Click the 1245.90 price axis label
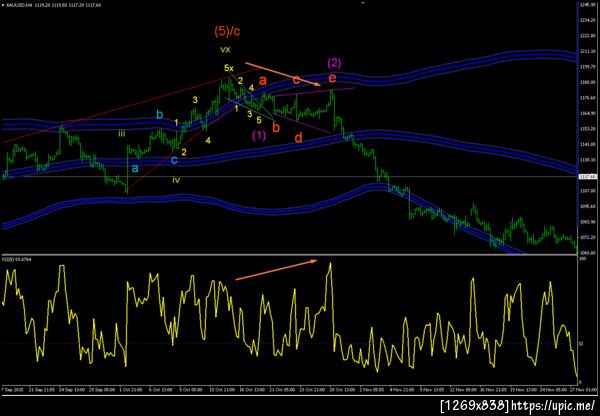This screenshot has height=416, width=600. pos(587,4)
